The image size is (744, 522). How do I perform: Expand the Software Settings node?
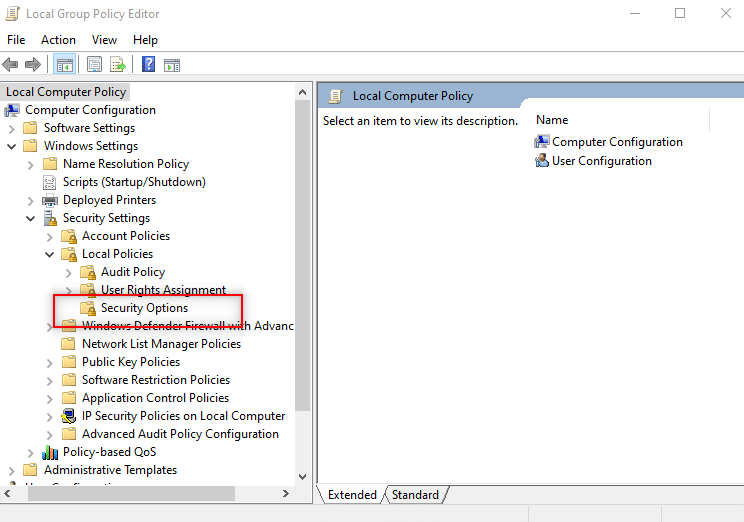coord(12,129)
